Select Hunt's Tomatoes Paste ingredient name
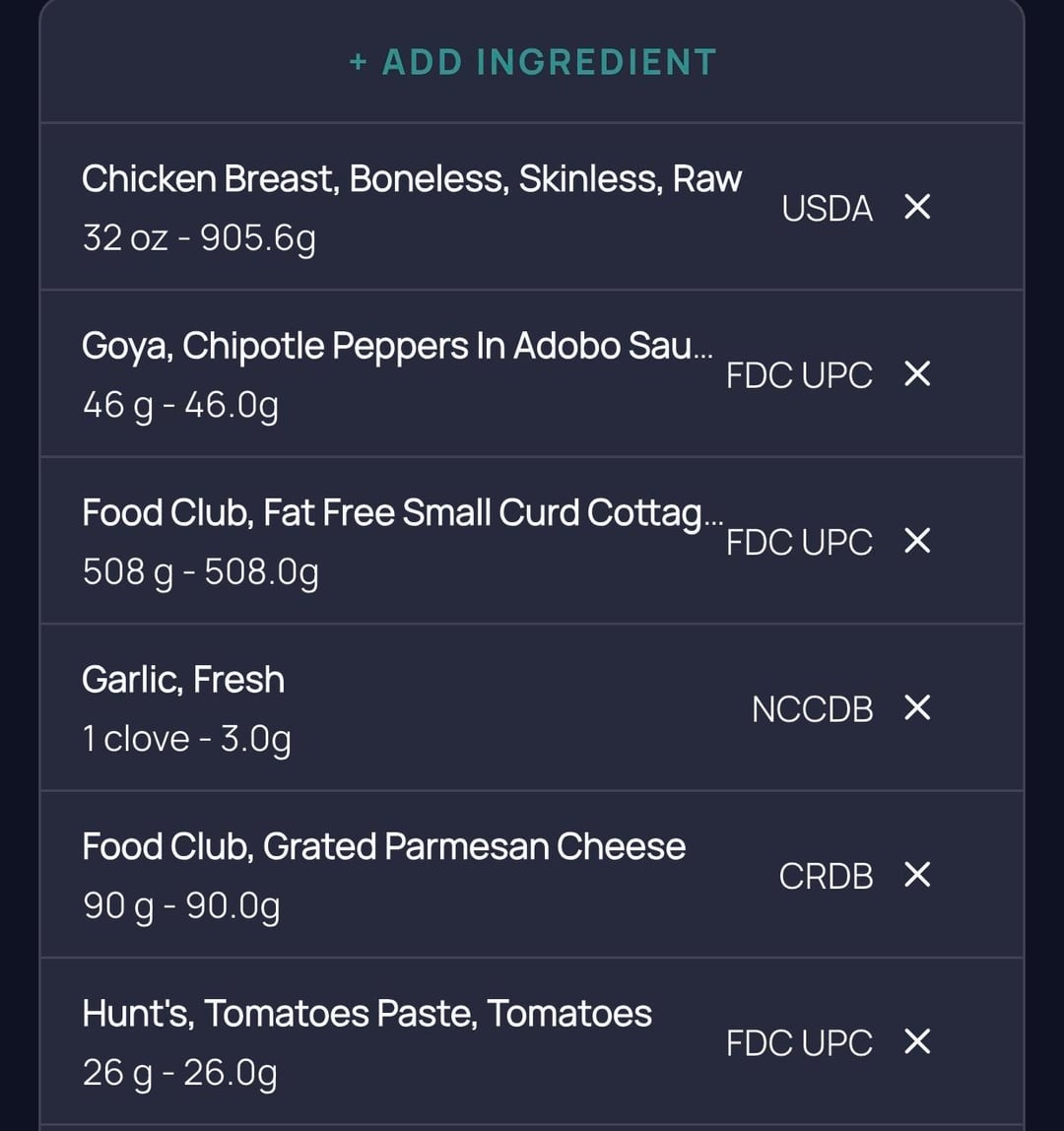1064x1131 pixels. pos(366,1013)
